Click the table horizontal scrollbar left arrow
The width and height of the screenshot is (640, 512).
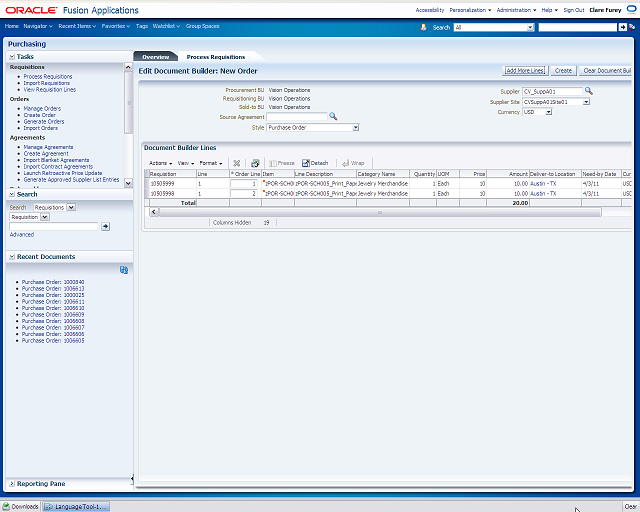tap(154, 212)
